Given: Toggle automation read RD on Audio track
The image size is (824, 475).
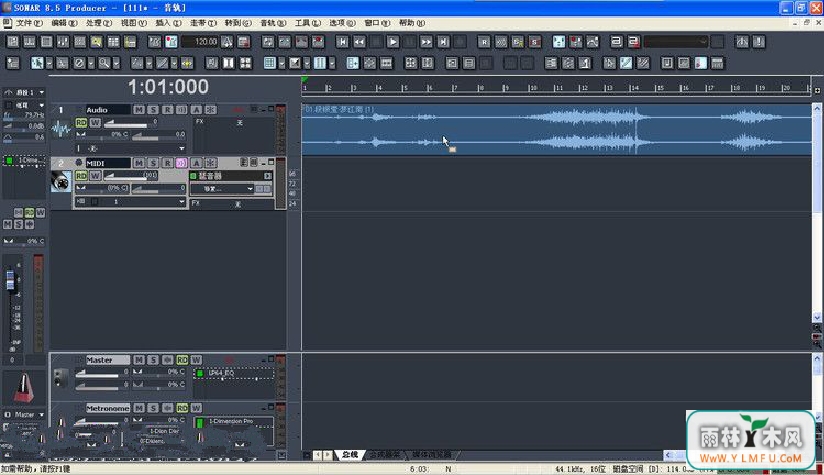Looking at the screenshot, I should 81,122.
